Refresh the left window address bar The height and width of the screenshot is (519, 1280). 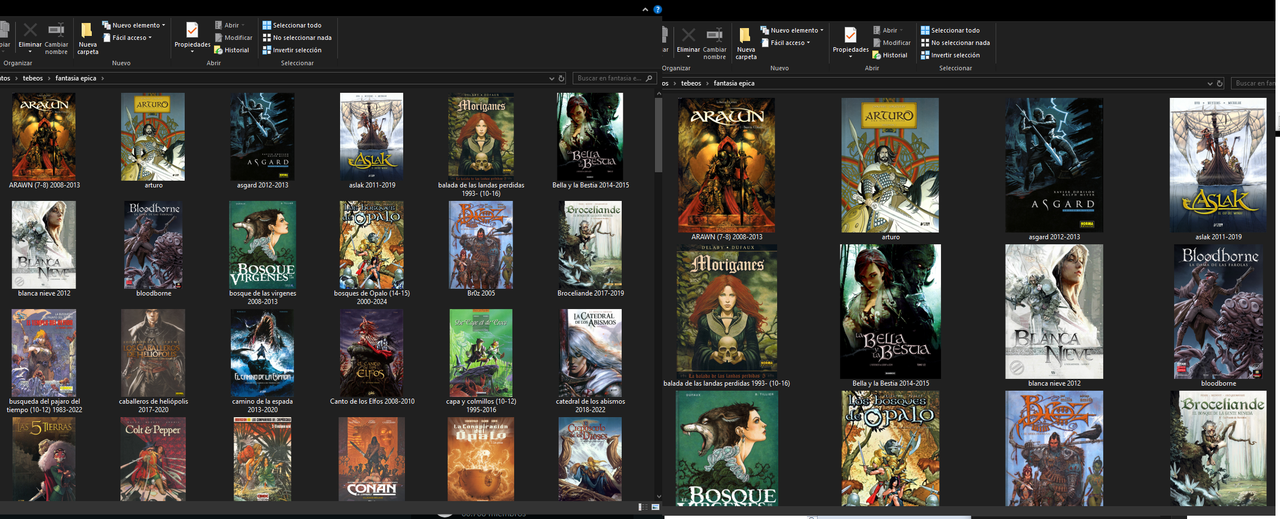pyautogui.click(x=562, y=77)
